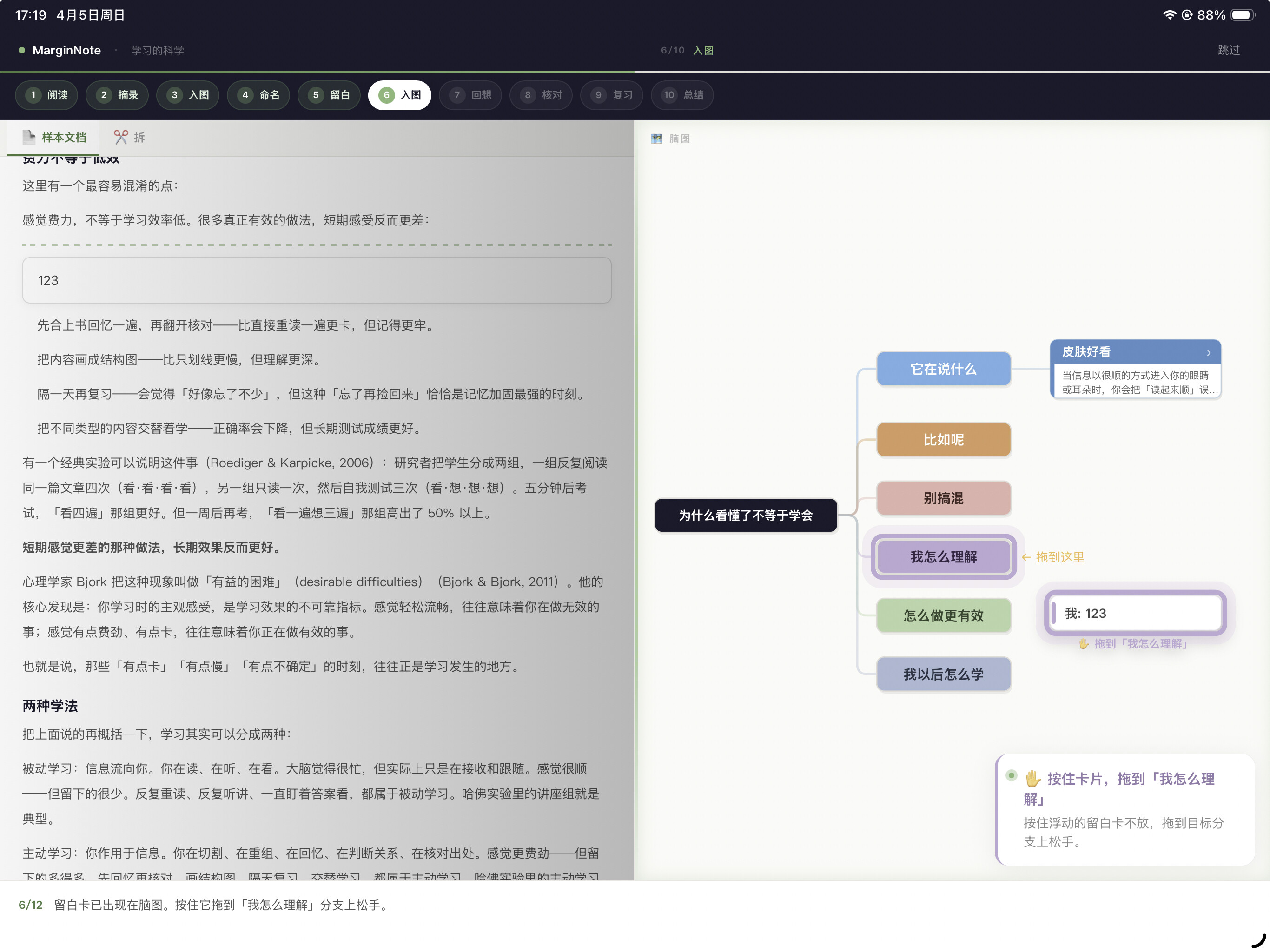Click the 它在说什么 blue node

pos(943,369)
